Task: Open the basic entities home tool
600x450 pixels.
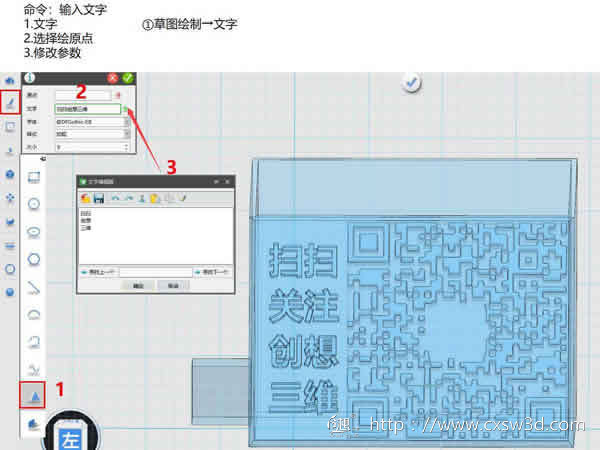Action: [x=10, y=81]
